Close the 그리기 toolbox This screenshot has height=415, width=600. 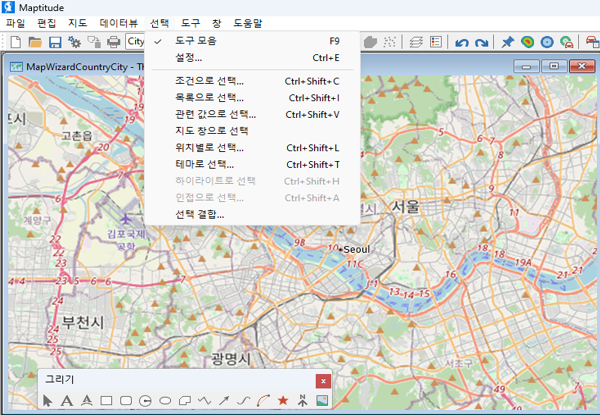322,380
